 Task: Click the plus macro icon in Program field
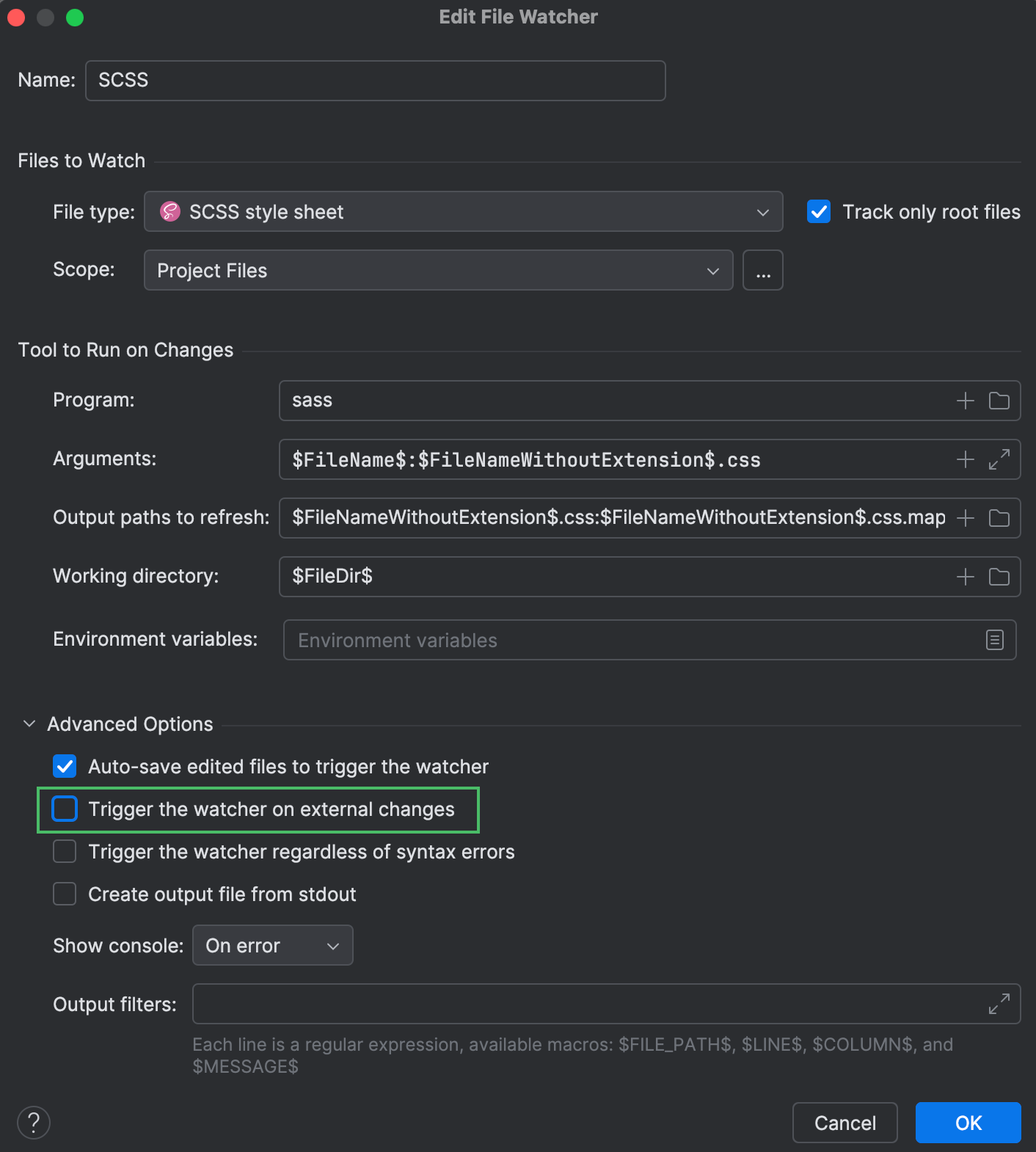(x=966, y=401)
